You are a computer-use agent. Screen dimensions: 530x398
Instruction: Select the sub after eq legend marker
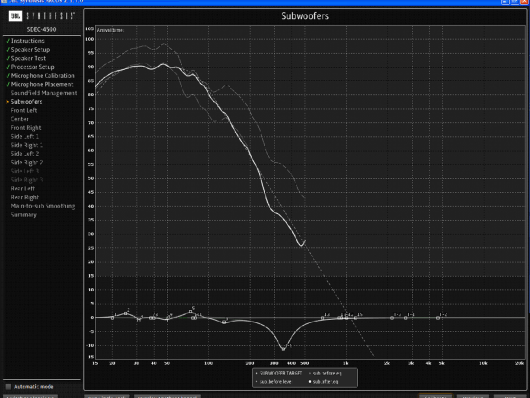(310, 381)
